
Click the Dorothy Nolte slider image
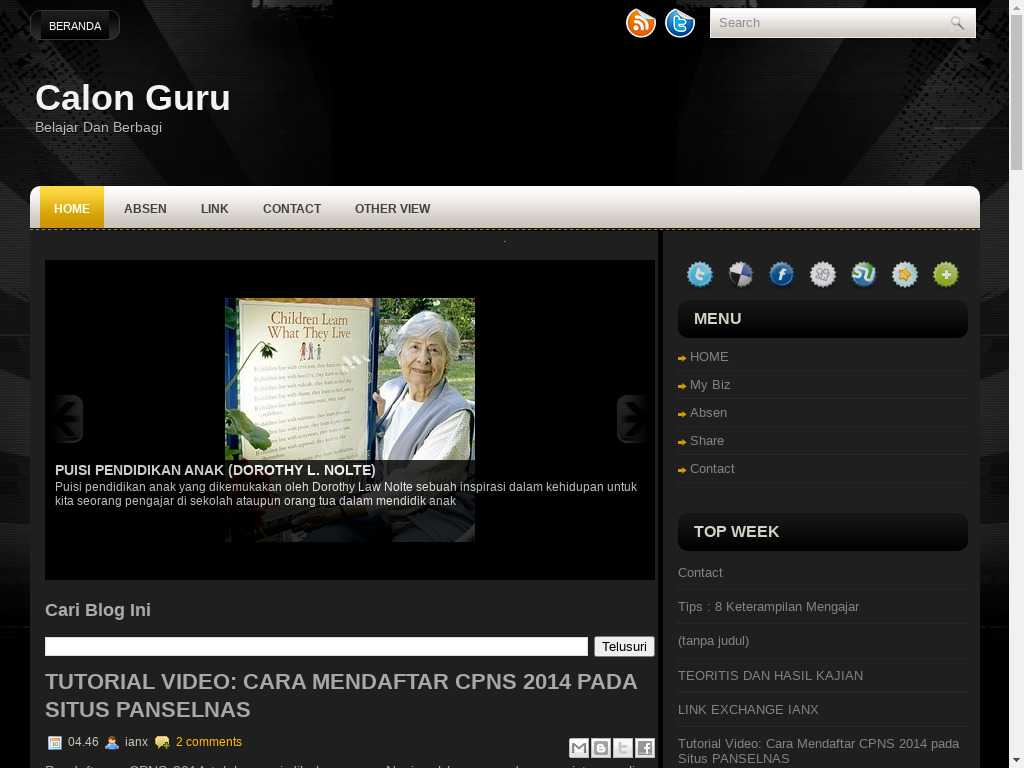click(x=349, y=380)
